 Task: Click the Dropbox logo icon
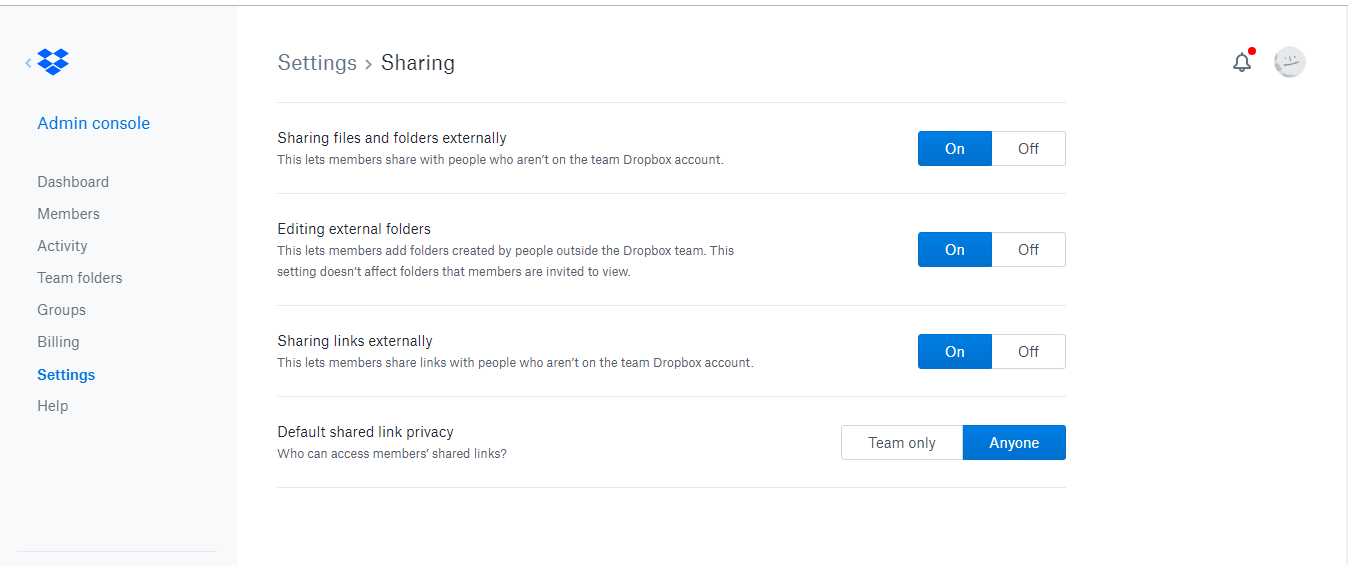pyautogui.click(x=53, y=62)
